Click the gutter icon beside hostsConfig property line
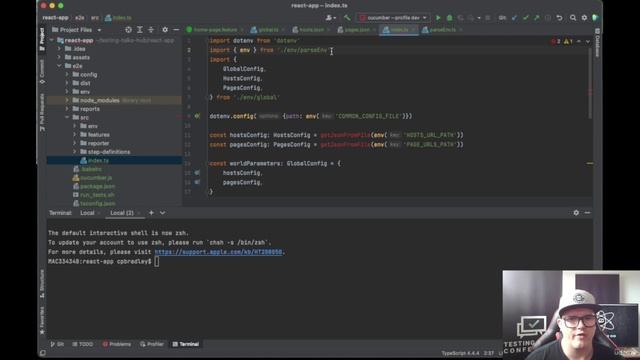640x360 pixels. pos(197,173)
